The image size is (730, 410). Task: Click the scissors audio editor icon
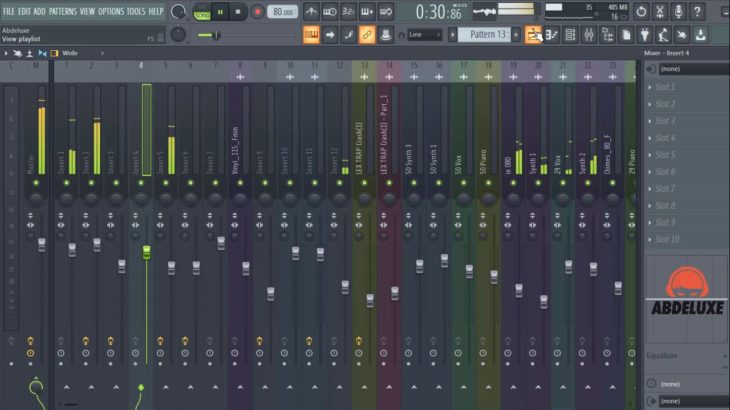pyautogui.click(x=660, y=12)
